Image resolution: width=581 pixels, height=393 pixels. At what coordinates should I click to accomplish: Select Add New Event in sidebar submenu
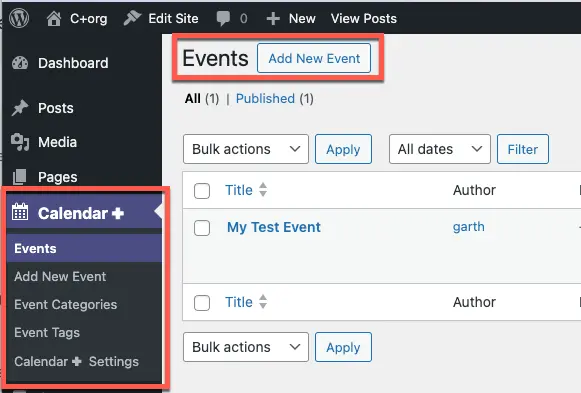click(x=60, y=276)
